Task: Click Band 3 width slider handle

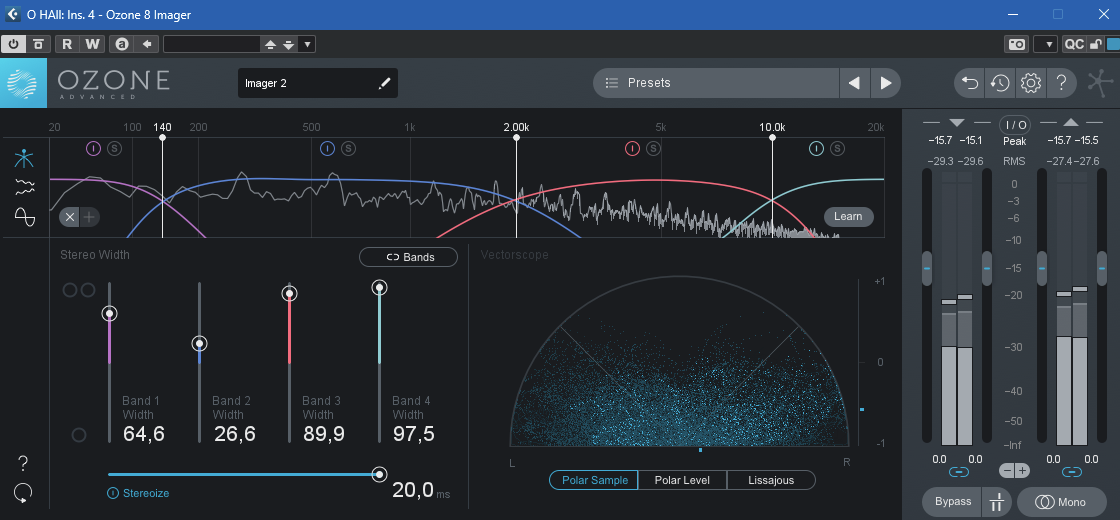Action: tap(289, 294)
